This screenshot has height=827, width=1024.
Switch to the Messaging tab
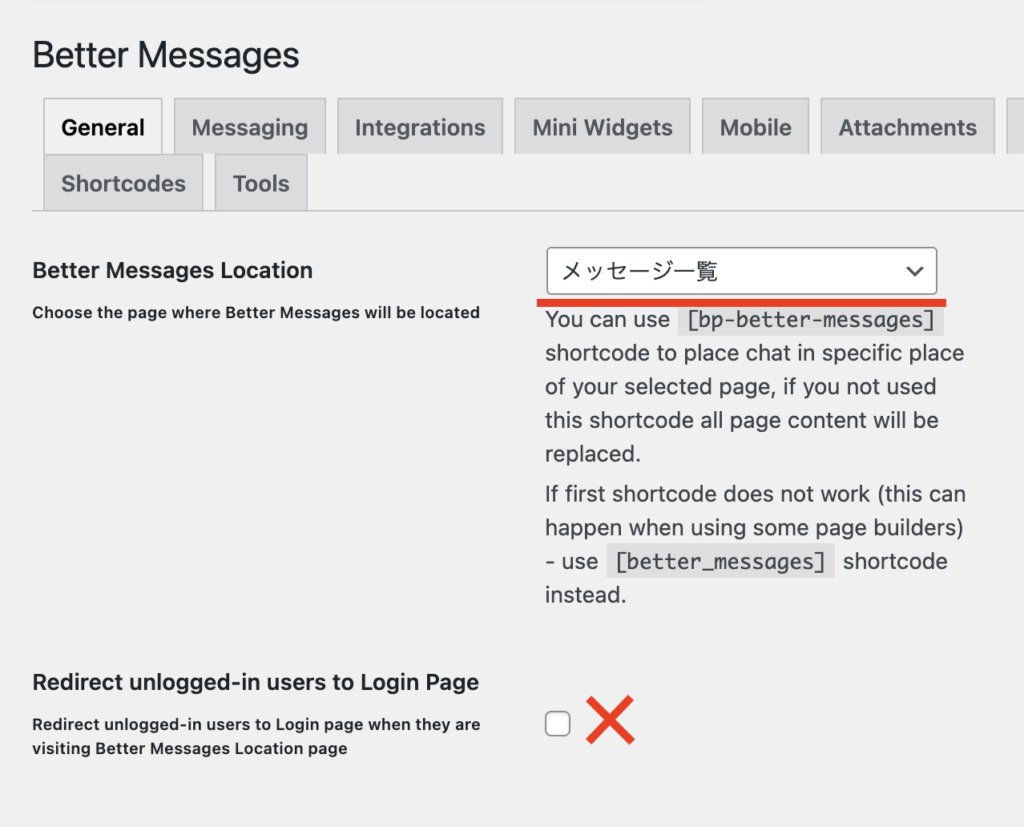(249, 127)
